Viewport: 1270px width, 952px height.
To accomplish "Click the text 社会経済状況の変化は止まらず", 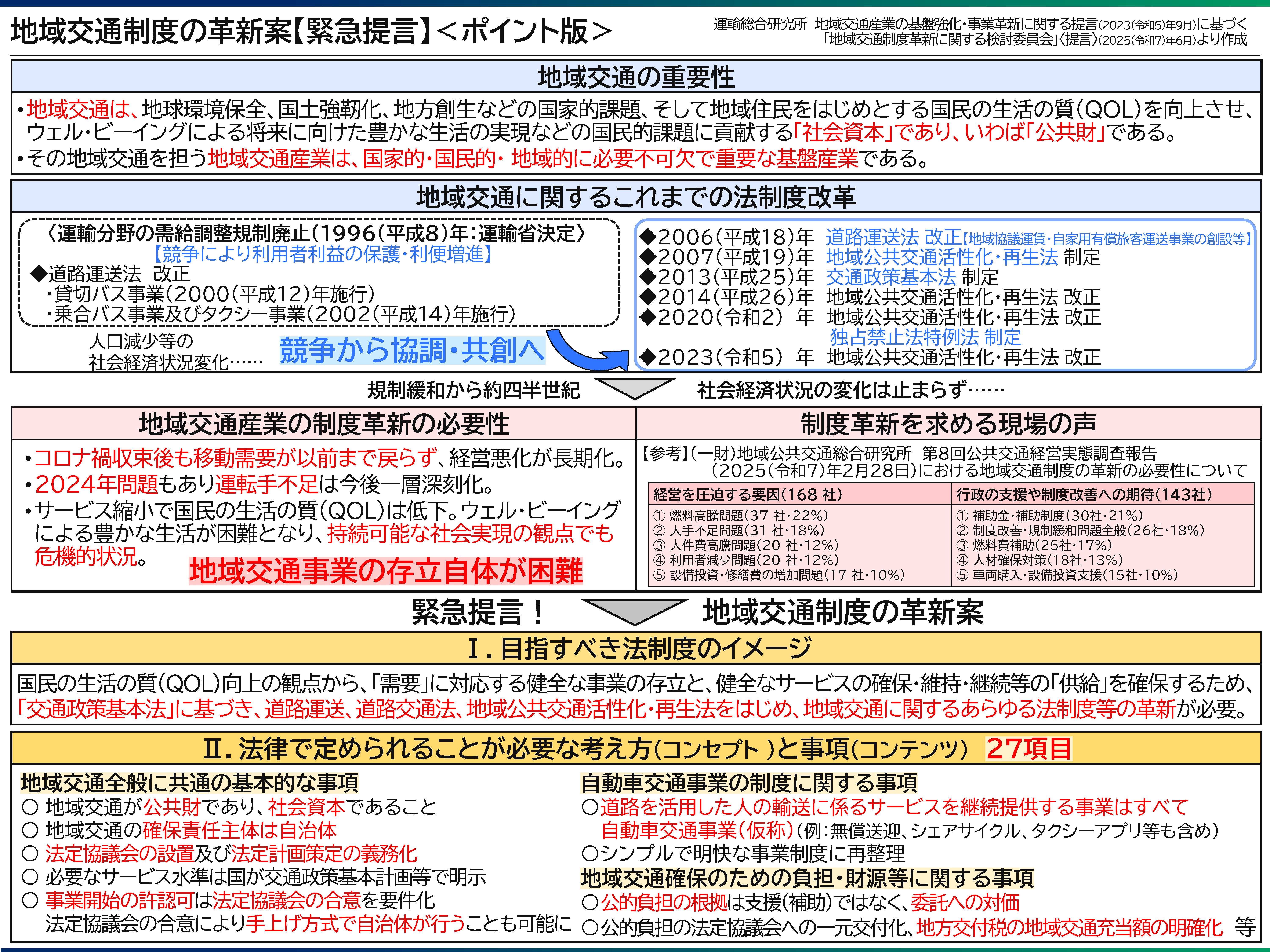I will 851,390.
